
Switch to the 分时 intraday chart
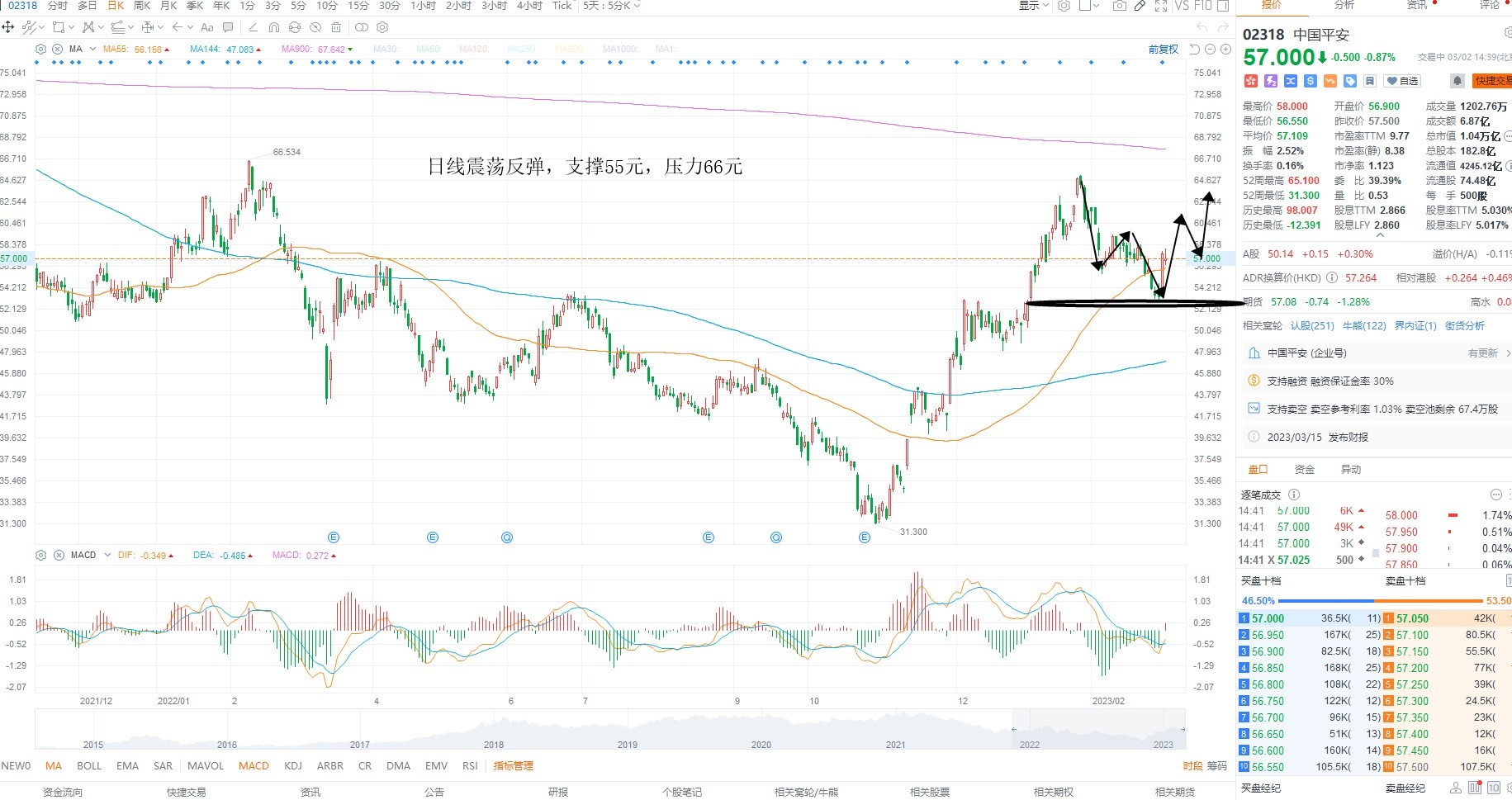coord(58,6)
